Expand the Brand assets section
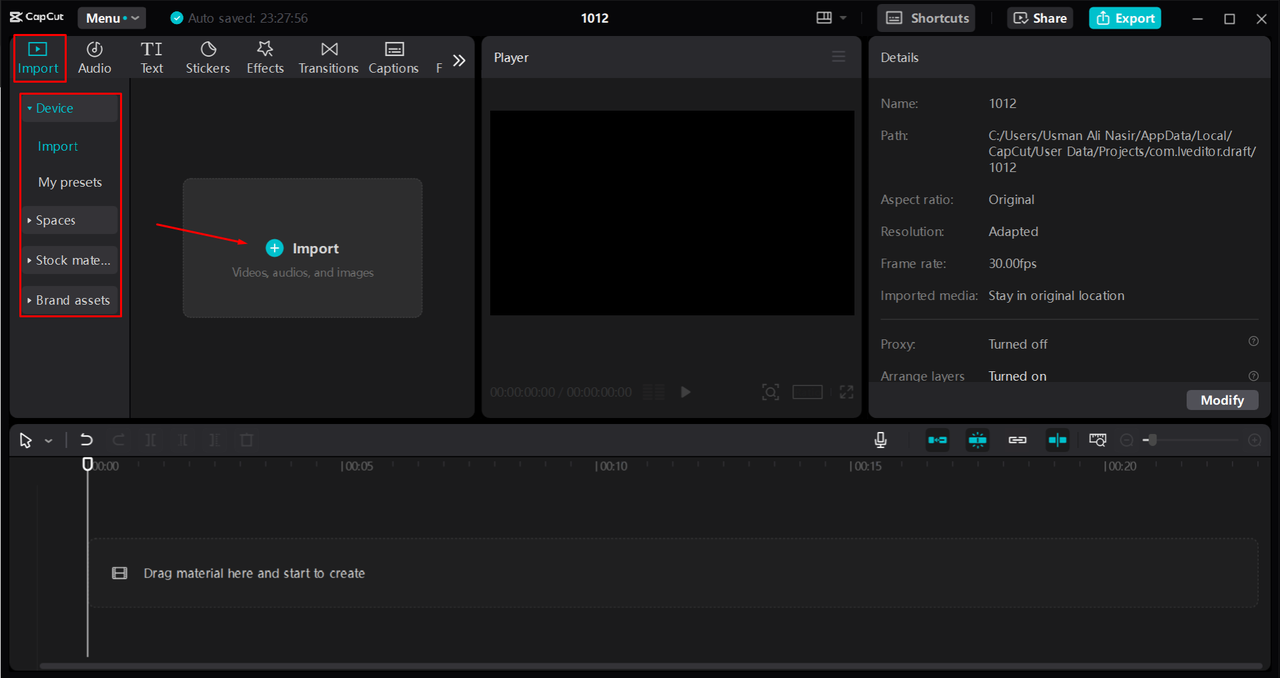 pos(69,300)
